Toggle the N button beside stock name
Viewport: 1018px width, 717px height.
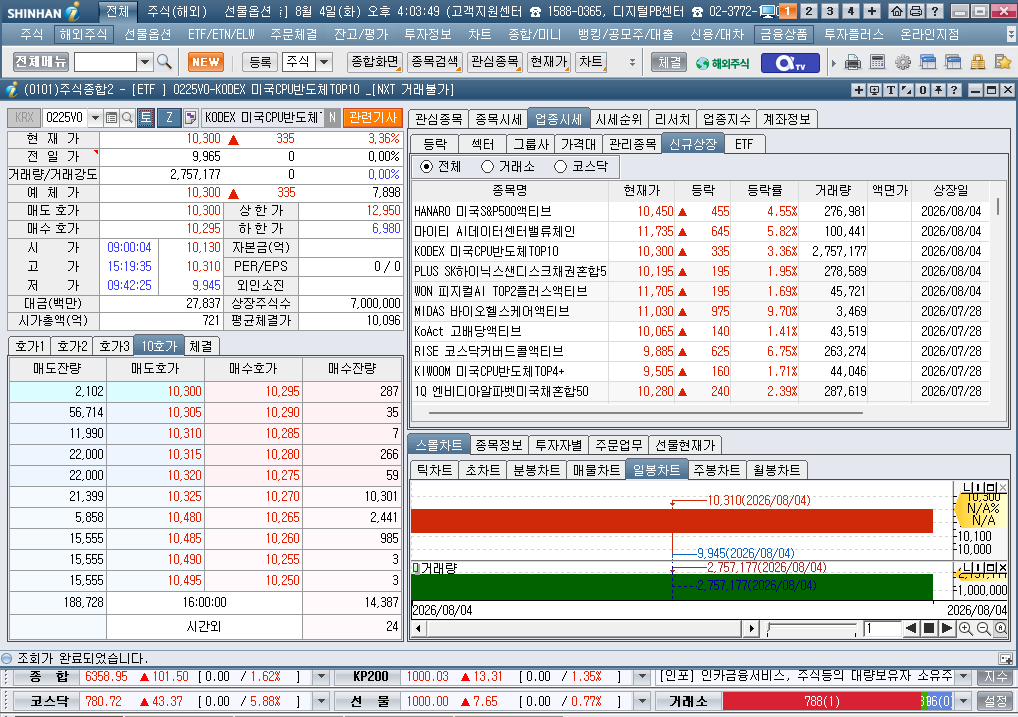332,118
